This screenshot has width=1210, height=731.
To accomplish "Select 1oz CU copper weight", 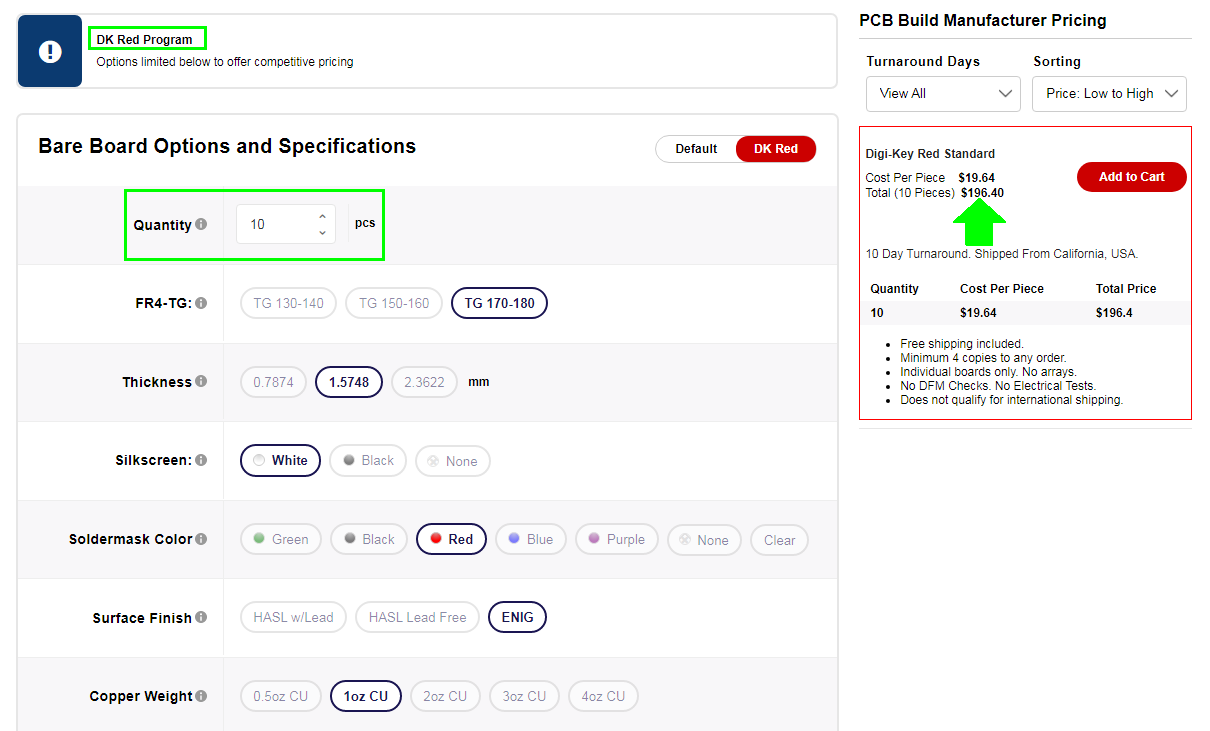I will 366,696.
